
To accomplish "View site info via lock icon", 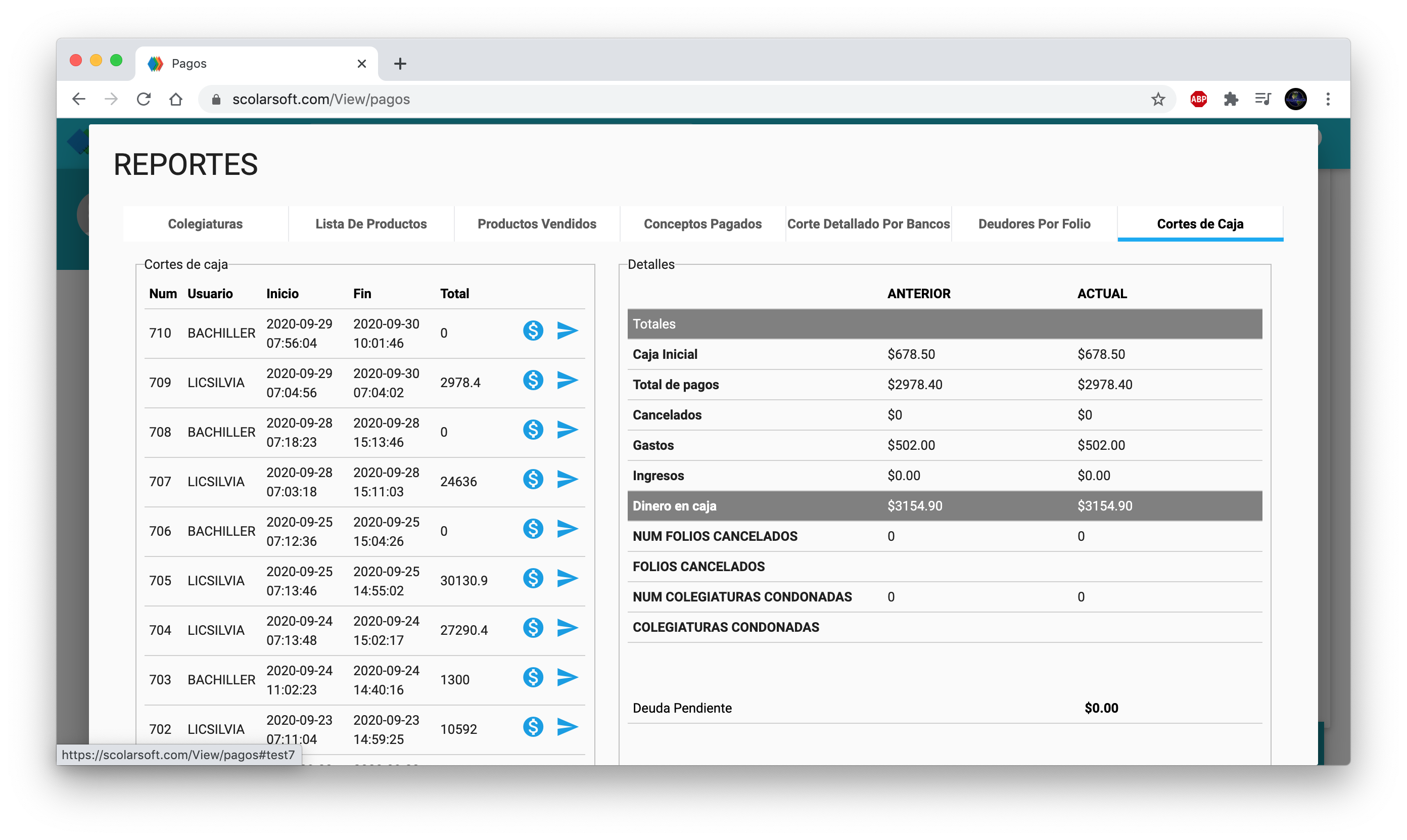I will [216, 100].
